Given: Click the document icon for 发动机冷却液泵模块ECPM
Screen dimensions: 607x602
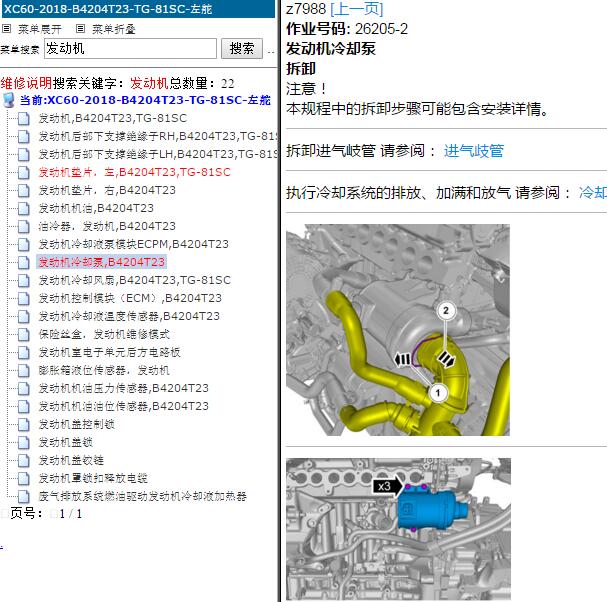Looking at the screenshot, I should [24, 244].
